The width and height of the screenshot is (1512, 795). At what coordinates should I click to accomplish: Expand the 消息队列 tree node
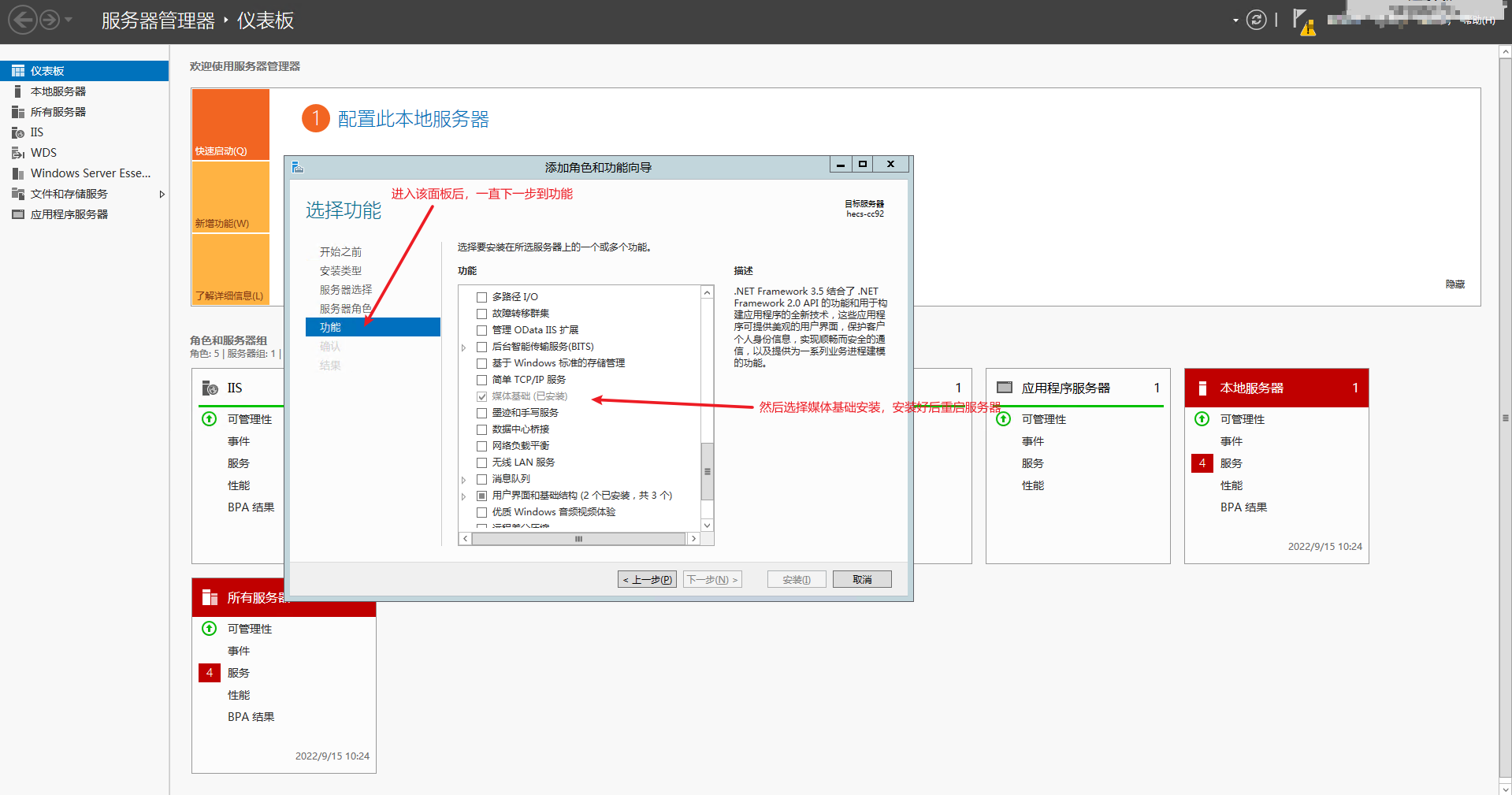click(x=464, y=480)
